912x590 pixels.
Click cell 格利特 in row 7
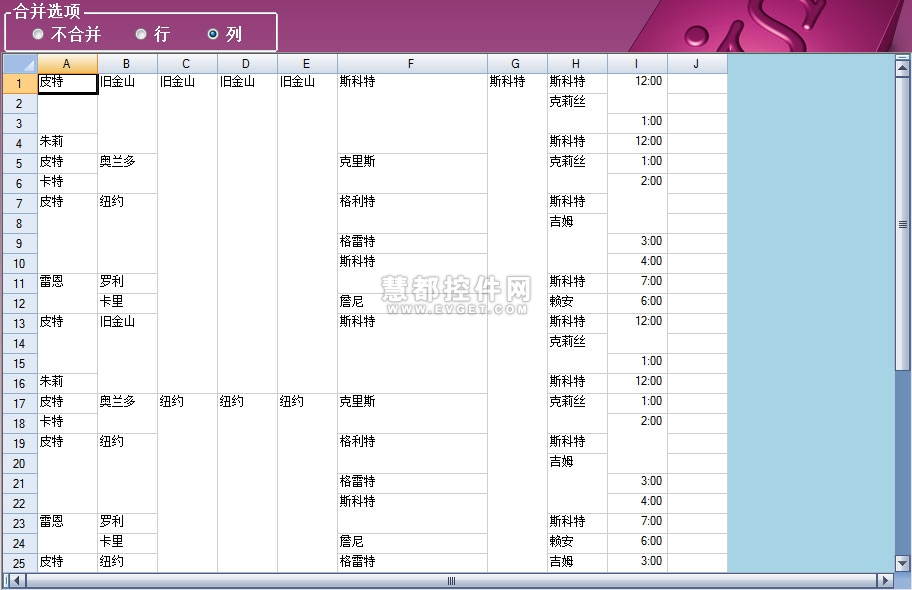(x=412, y=214)
